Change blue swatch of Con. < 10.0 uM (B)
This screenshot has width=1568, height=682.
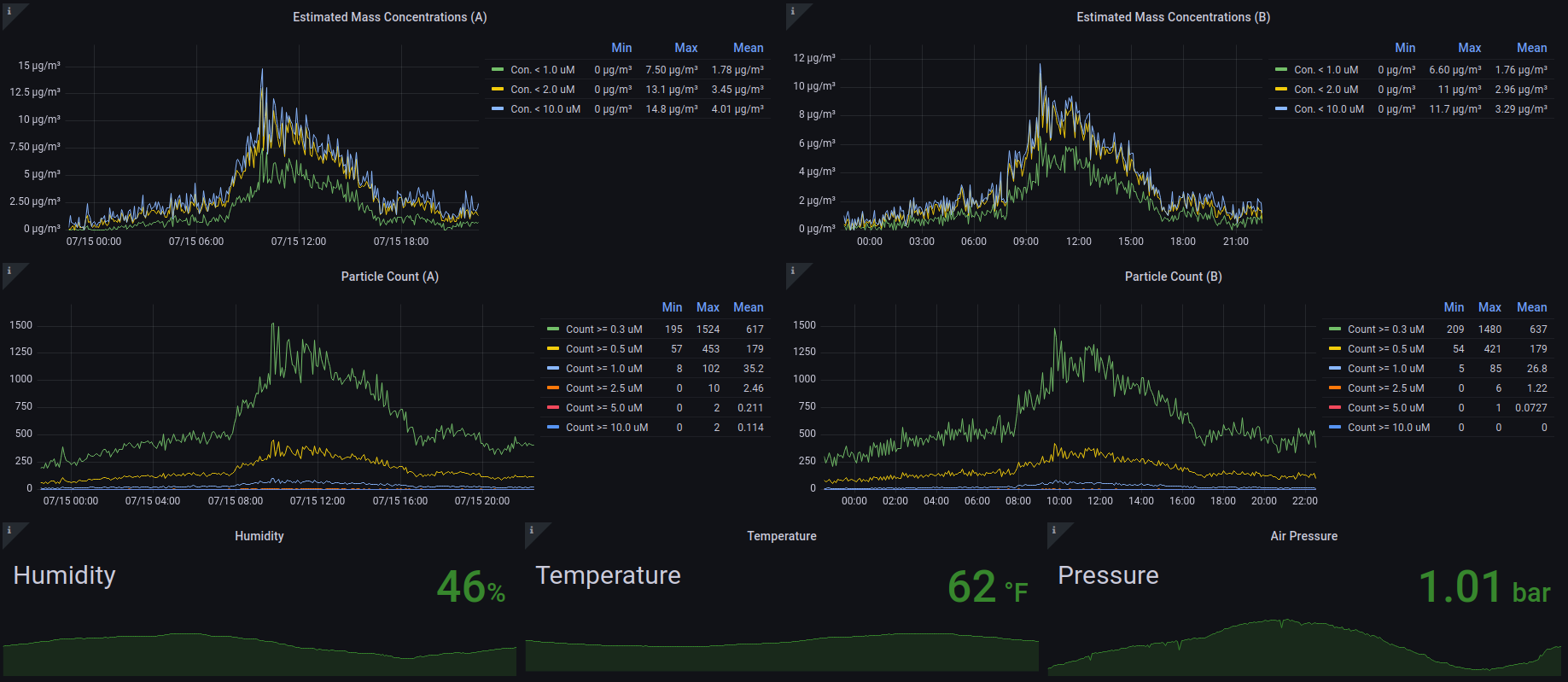[1281, 109]
